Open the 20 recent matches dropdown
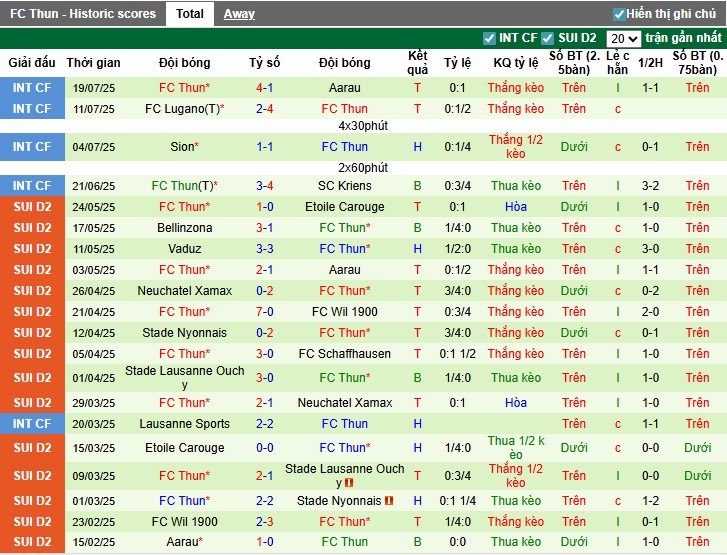This screenshot has height=555, width=727. [x=624, y=38]
